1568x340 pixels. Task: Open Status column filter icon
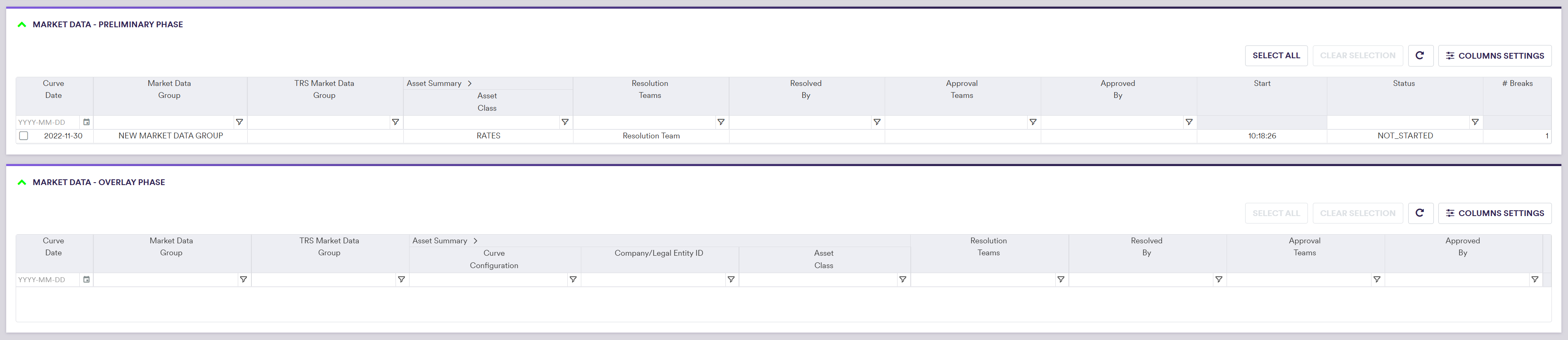pos(1475,122)
